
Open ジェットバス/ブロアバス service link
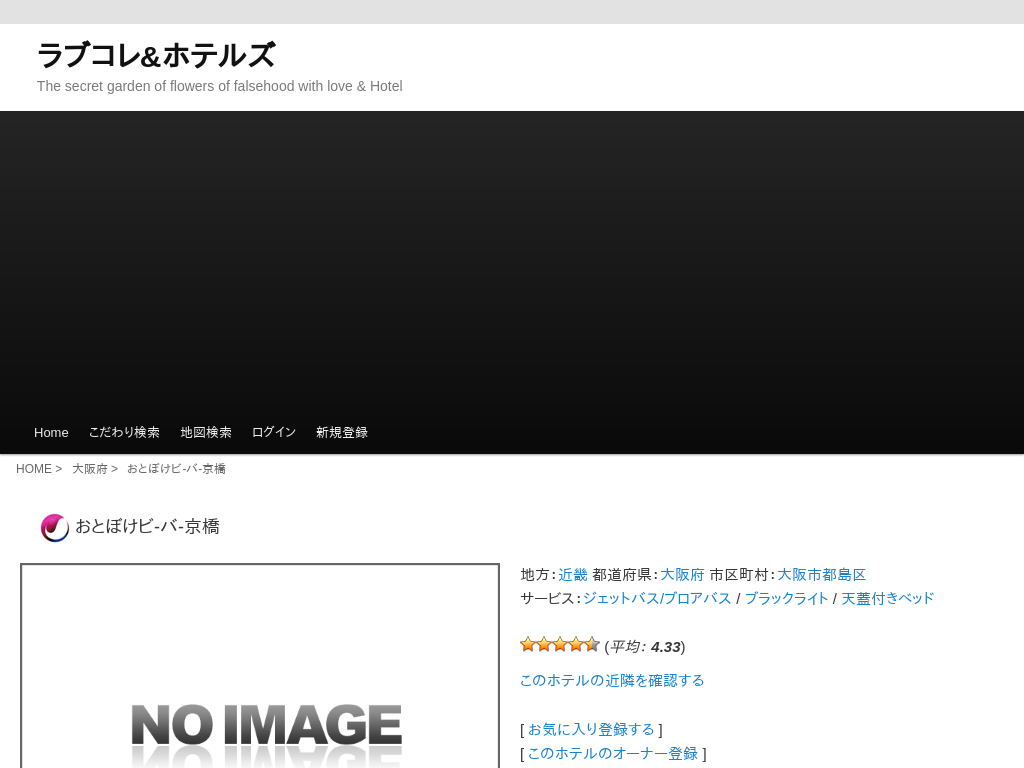[x=656, y=598]
